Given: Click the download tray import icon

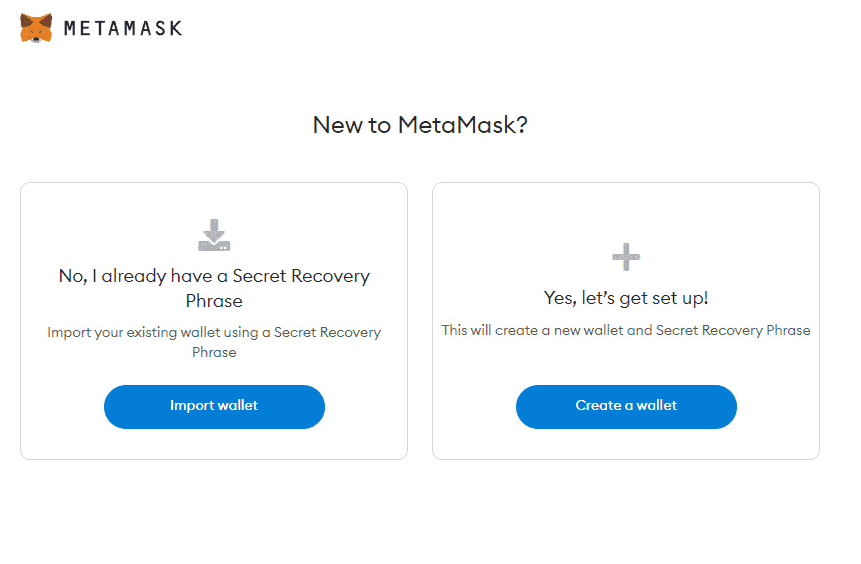Looking at the screenshot, I should click(214, 235).
